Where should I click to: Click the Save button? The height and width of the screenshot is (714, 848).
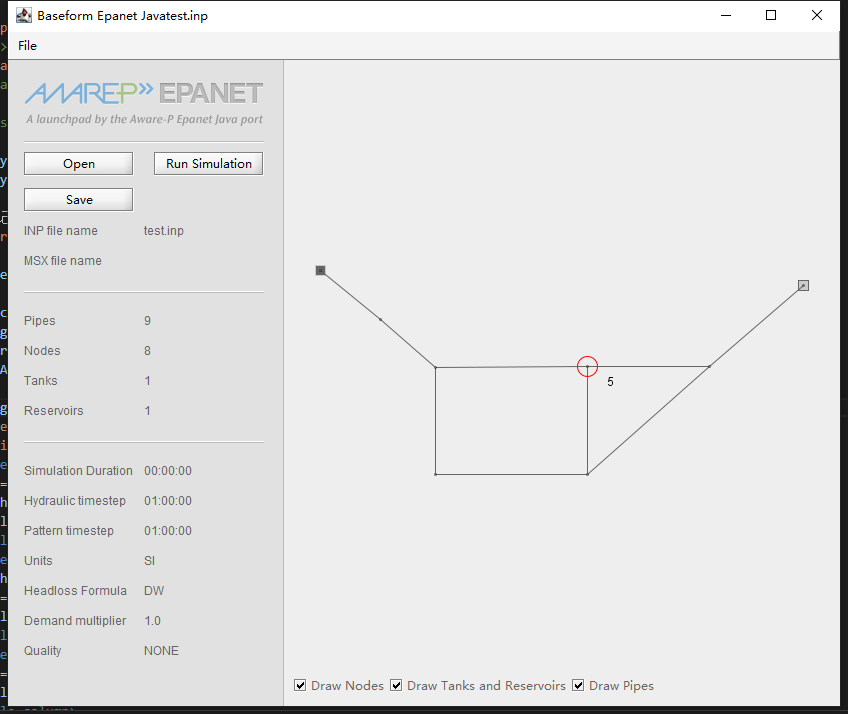pyautogui.click(x=78, y=200)
